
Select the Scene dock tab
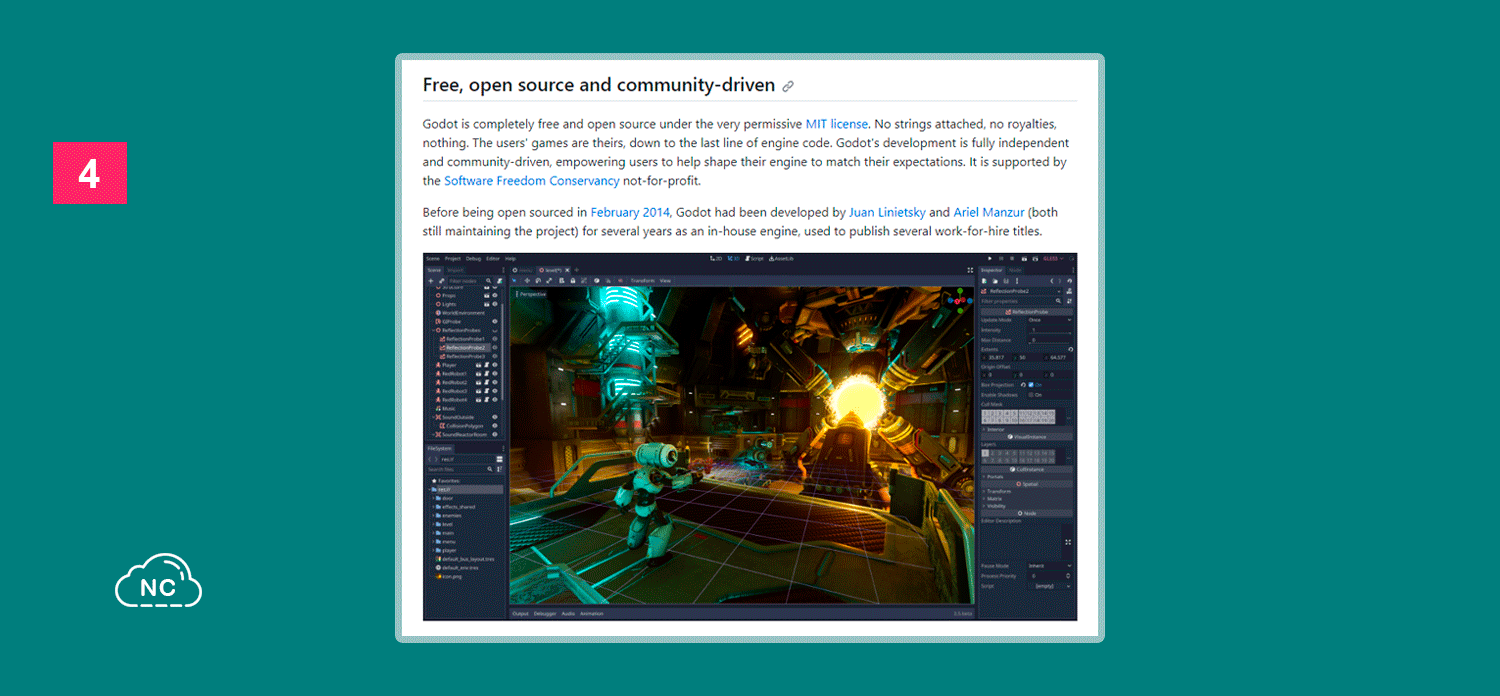coord(434,270)
